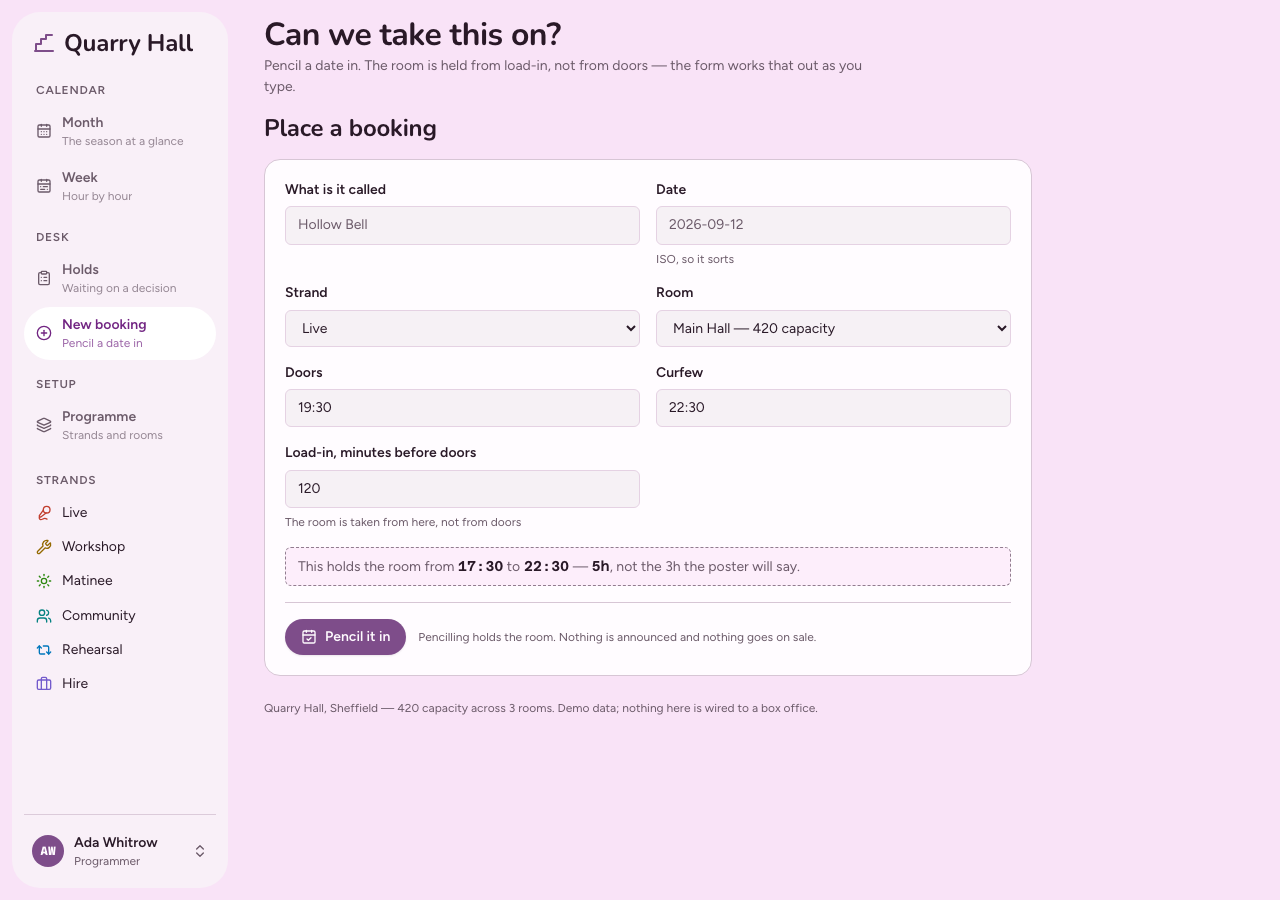Select the Live strand microphone icon

point(44,513)
